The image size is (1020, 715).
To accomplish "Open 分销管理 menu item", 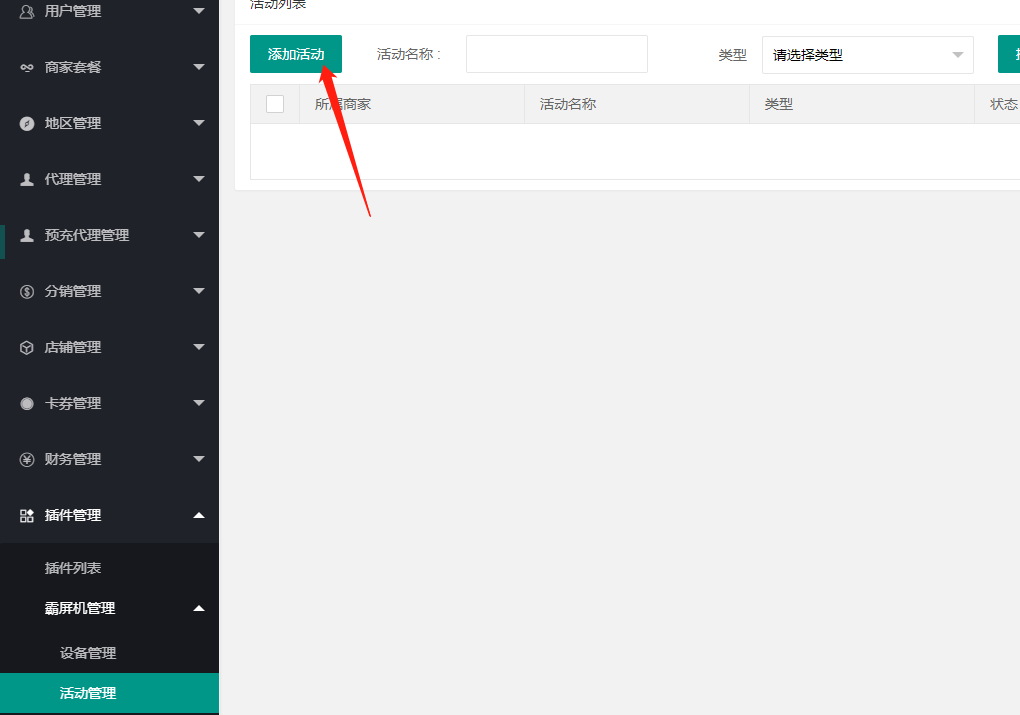I will 109,291.
